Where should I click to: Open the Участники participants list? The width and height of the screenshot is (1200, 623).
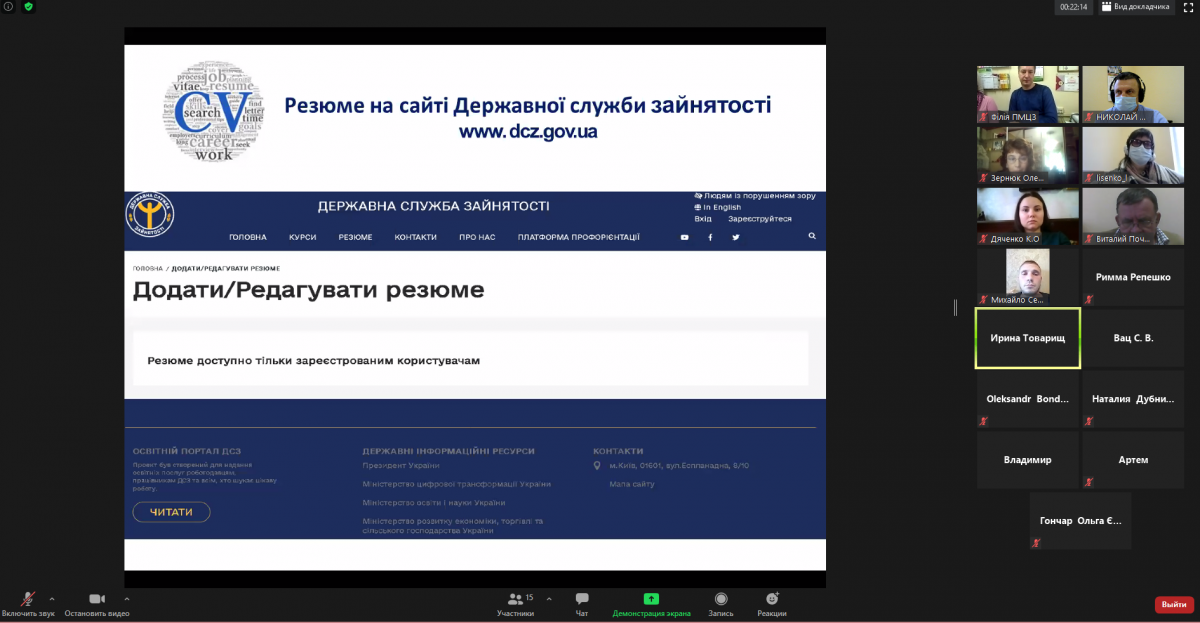click(x=515, y=599)
